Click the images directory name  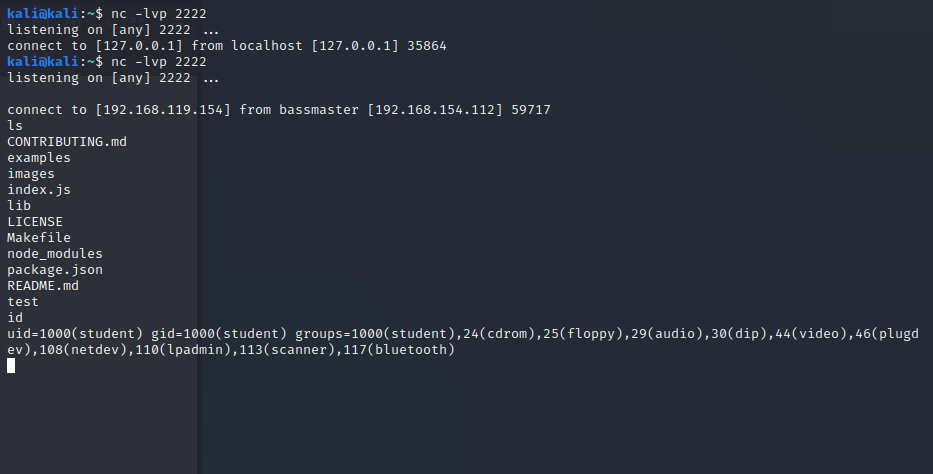pyautogui.click(x=31, y=173)
